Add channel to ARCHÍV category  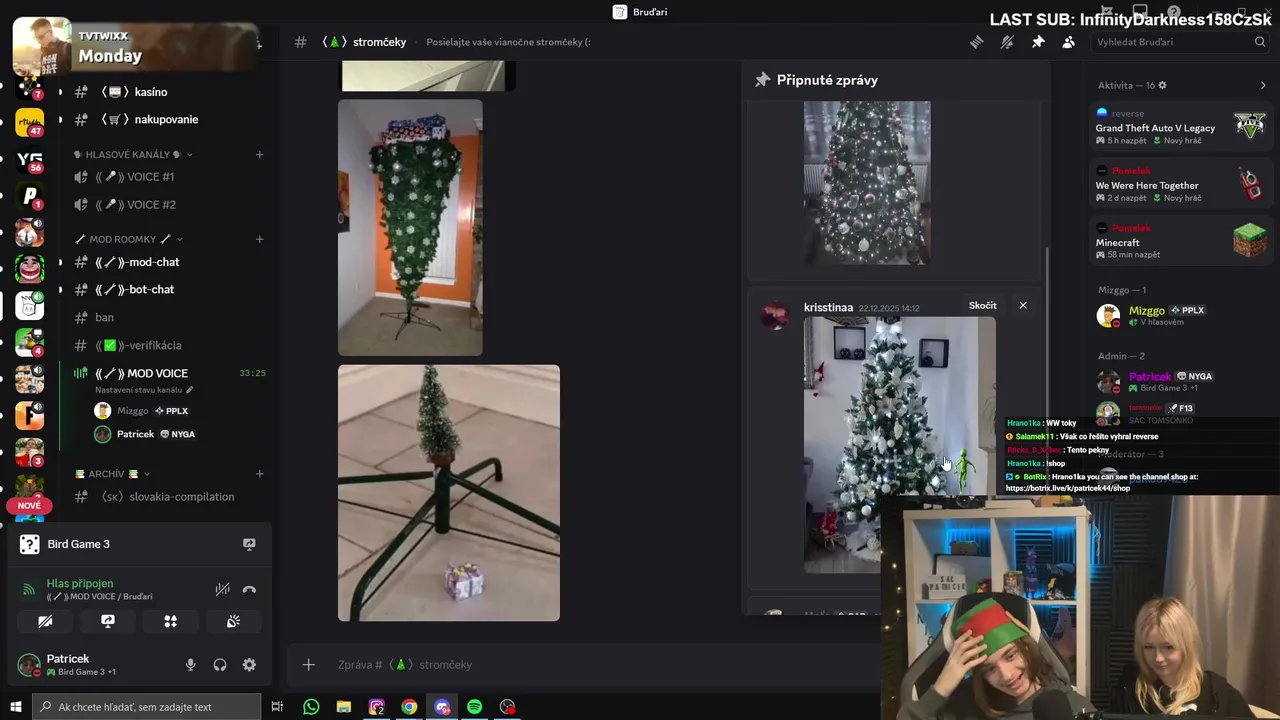(259, 474)
